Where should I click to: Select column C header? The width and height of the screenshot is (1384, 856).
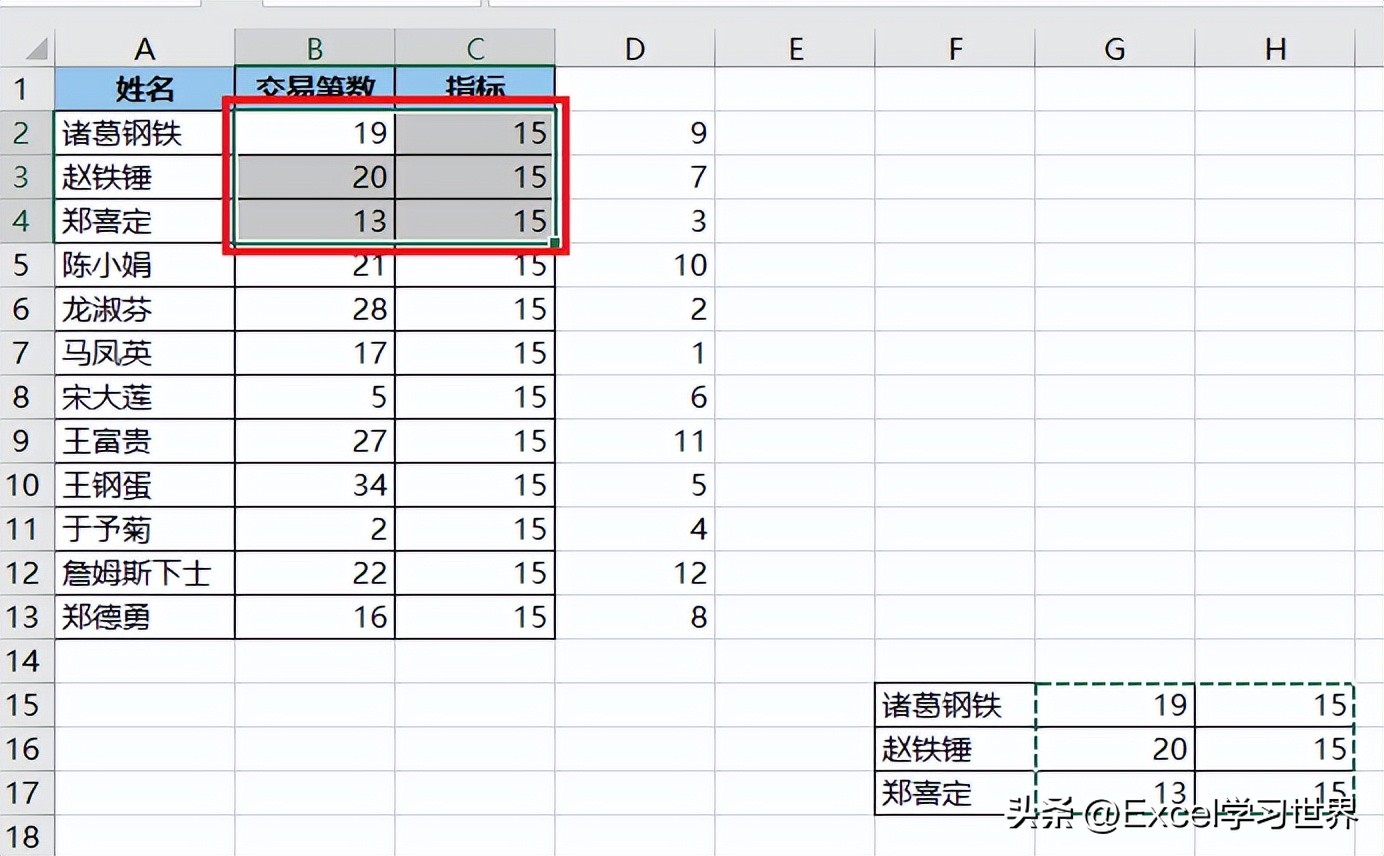475,47
